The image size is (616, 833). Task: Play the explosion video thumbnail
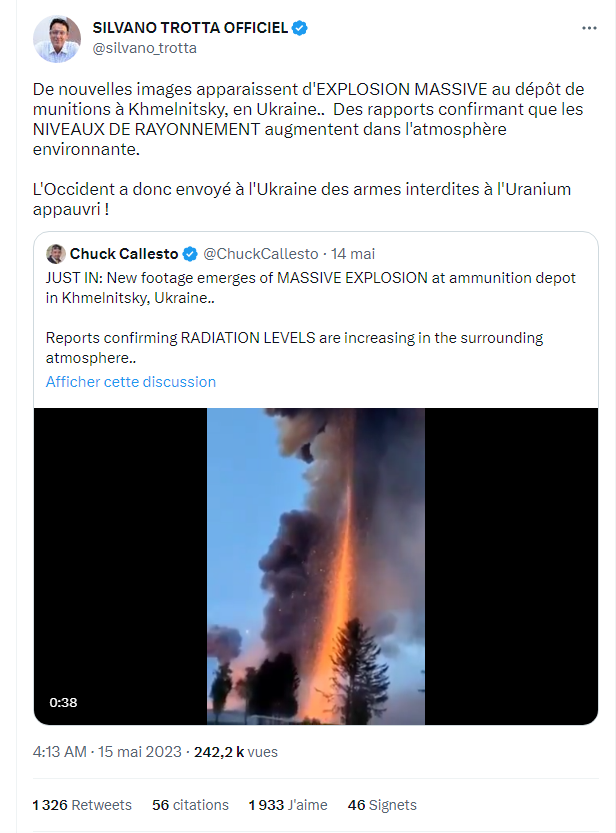(316, 566)
